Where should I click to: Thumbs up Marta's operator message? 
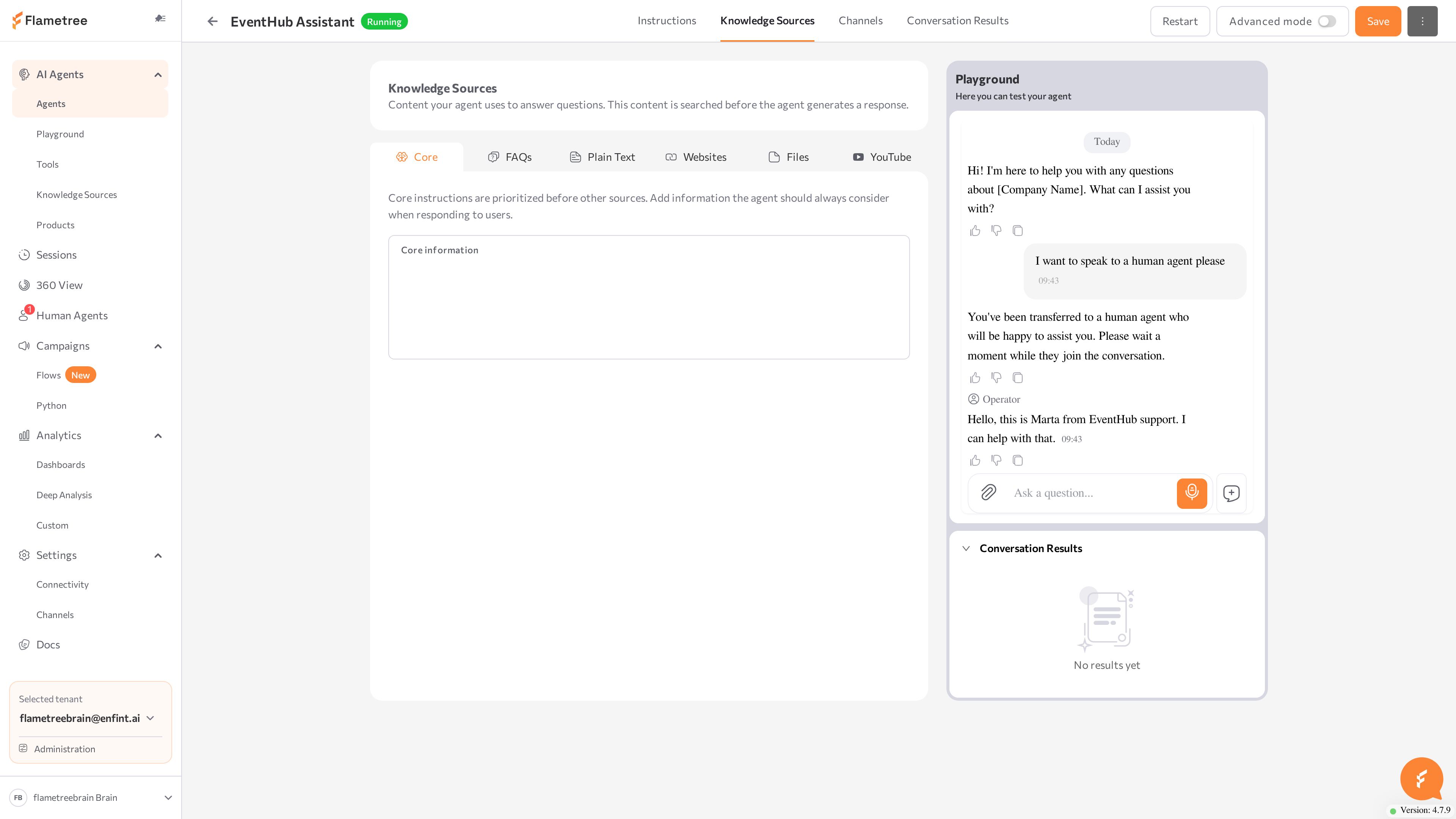click(x=975, y=460)
